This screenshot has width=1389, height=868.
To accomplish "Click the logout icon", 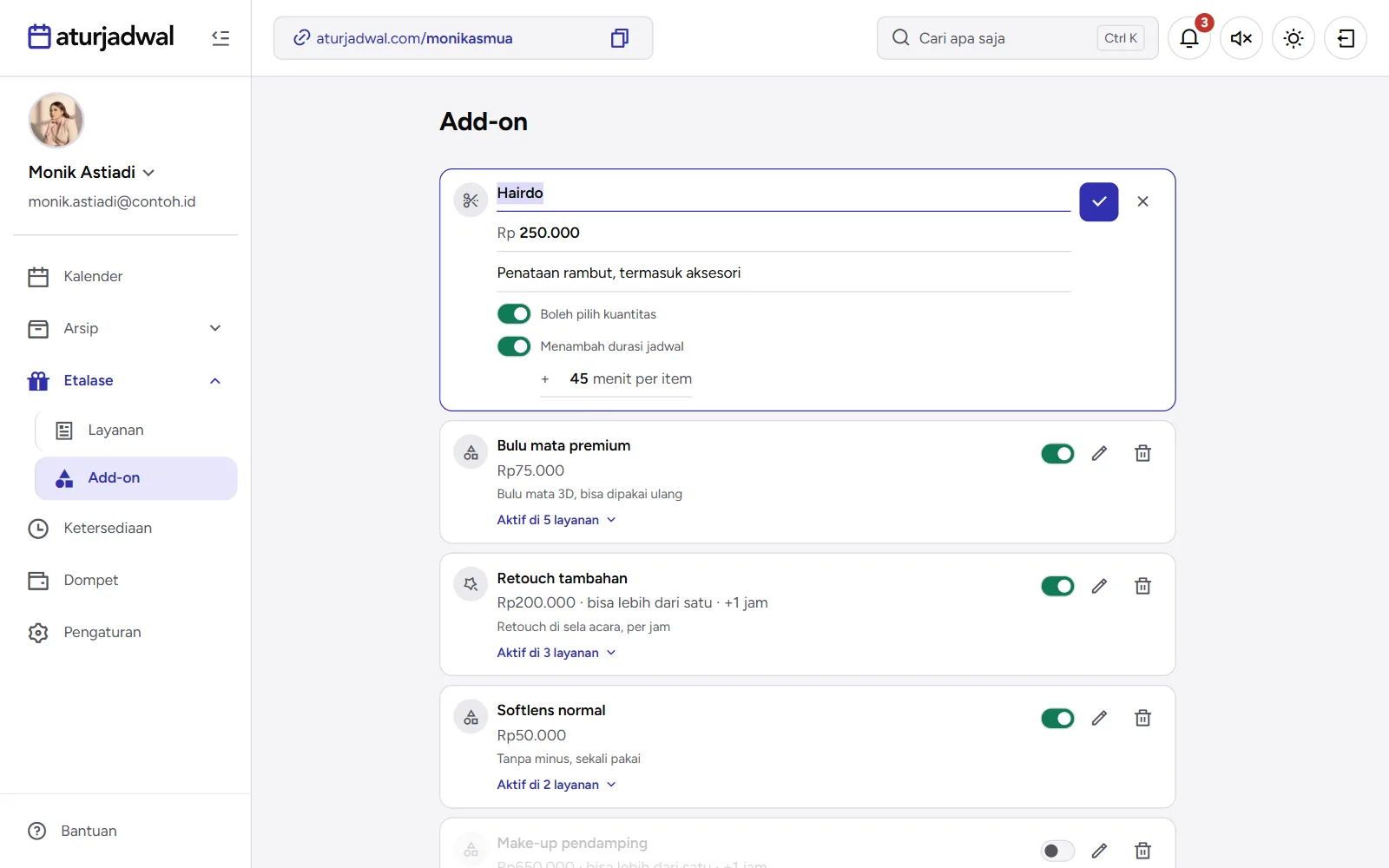I will (x=1346, y=38).
